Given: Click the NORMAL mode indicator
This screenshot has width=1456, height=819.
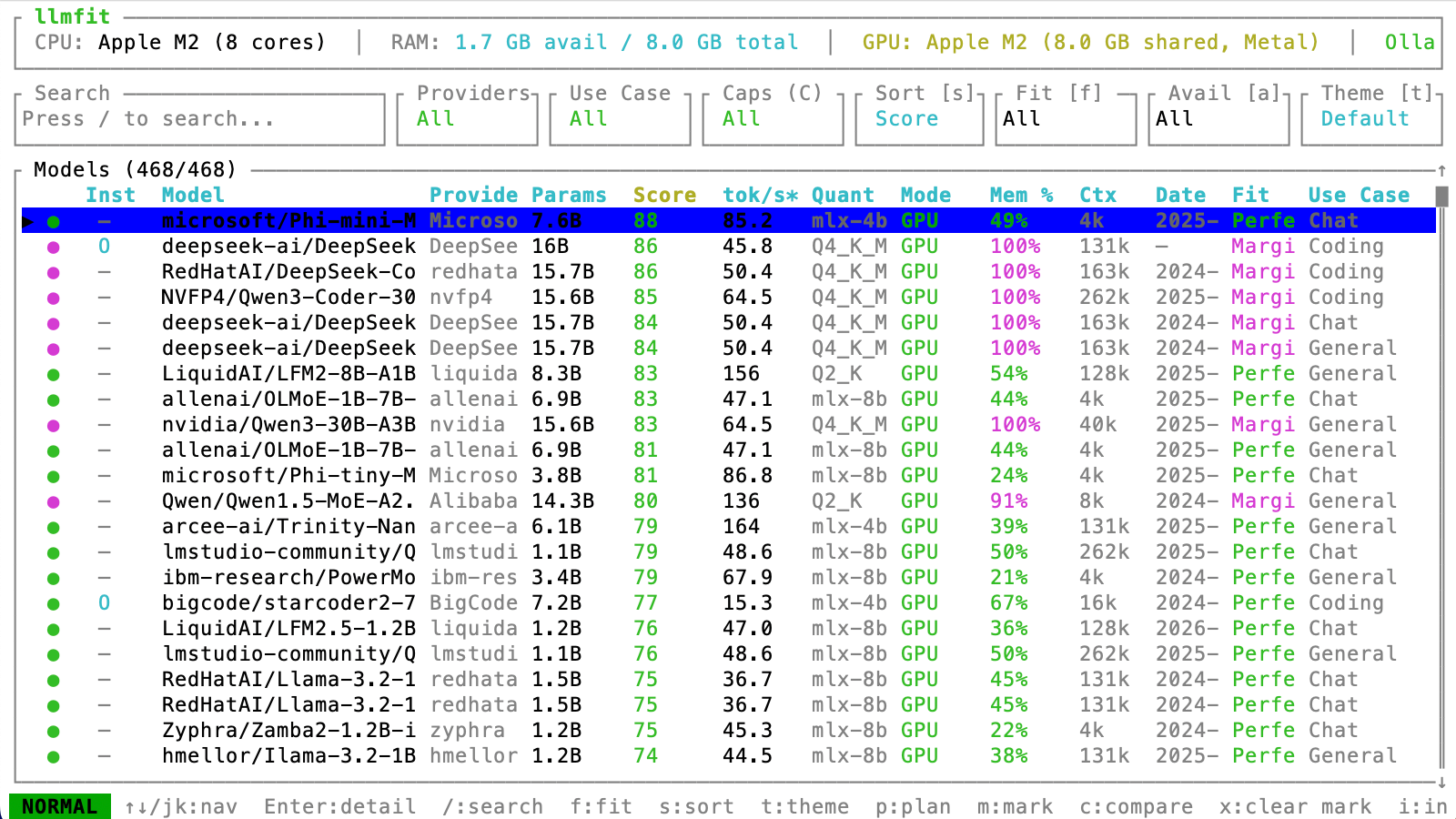Looking at the screenshot, I should click(x=60, y=806).
